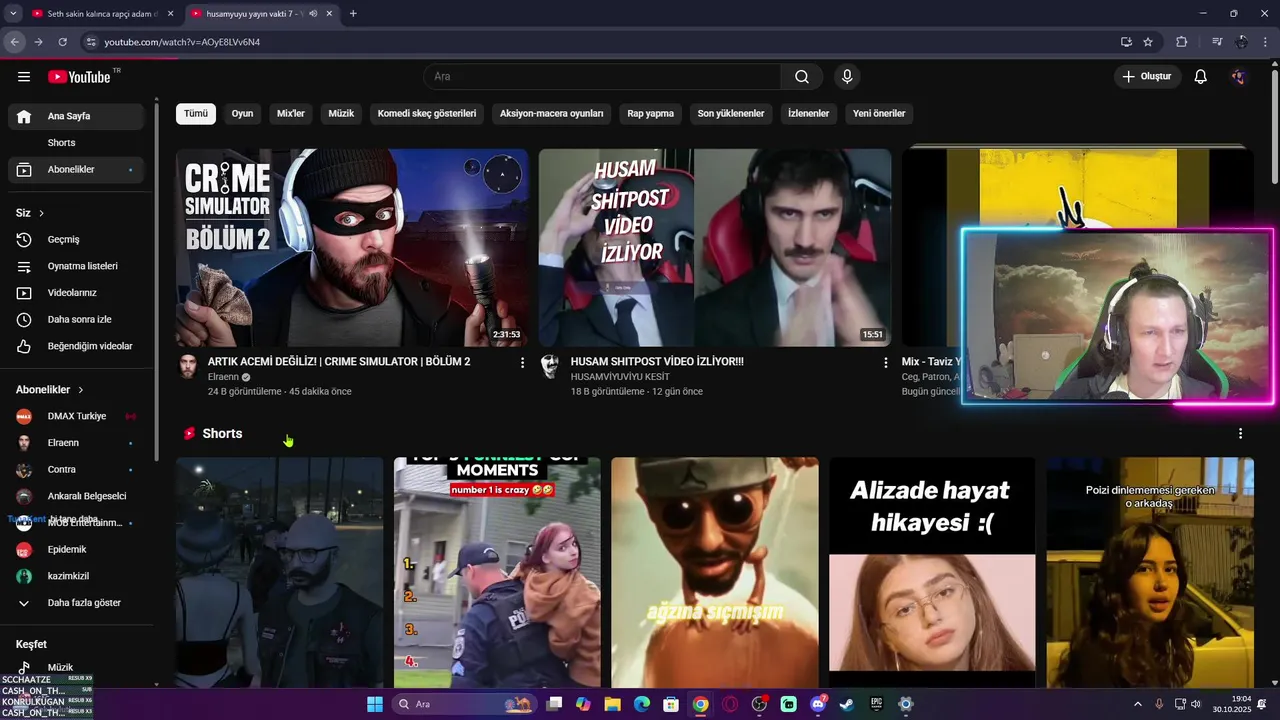
Task: Go back in browser
Action: coord(14,42)
